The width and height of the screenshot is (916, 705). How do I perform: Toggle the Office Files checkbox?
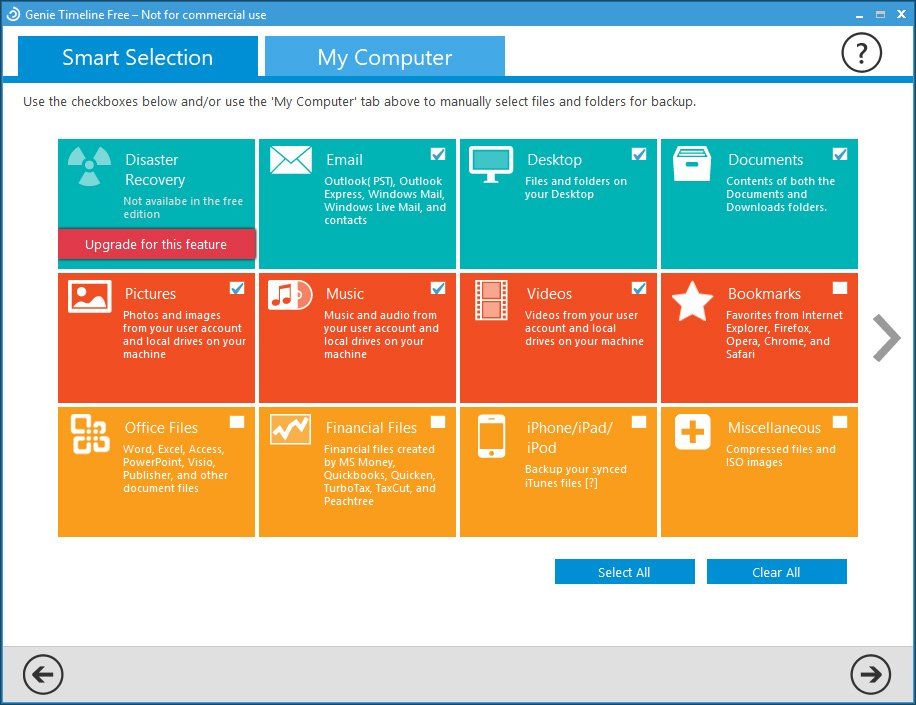click(x=237, y=421)
